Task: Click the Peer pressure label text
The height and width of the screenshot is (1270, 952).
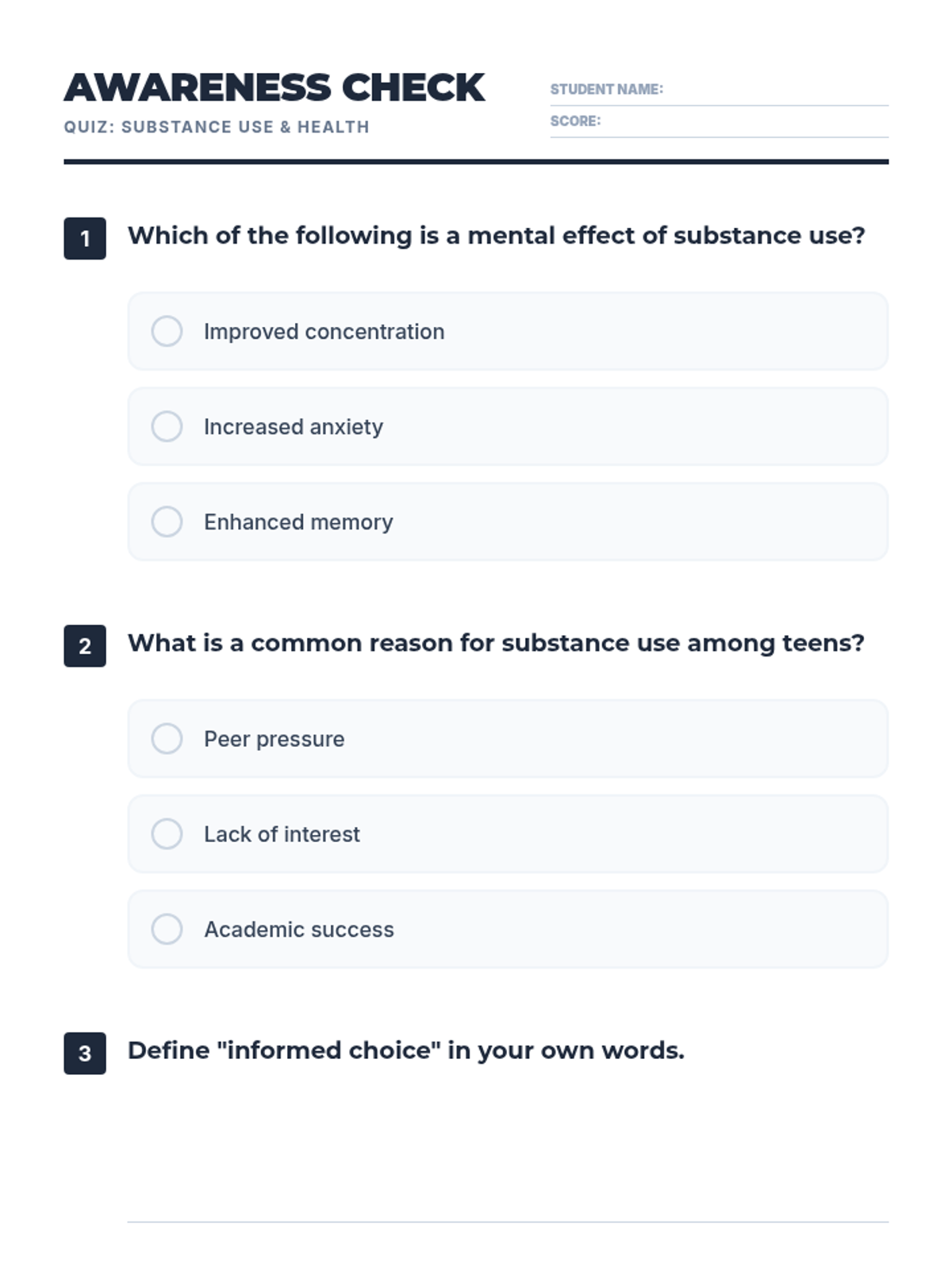Action: pos(274,739)
